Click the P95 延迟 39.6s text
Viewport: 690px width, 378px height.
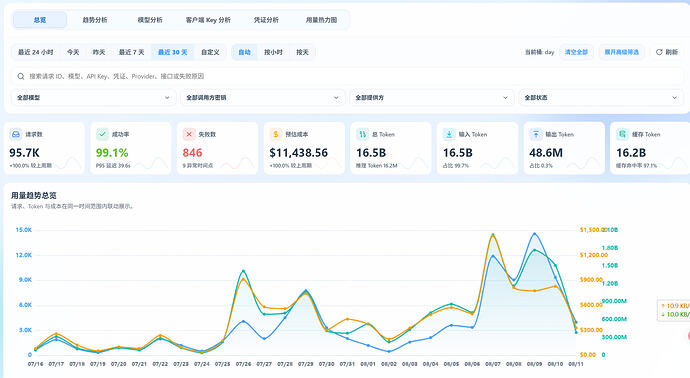coord(113,166)
